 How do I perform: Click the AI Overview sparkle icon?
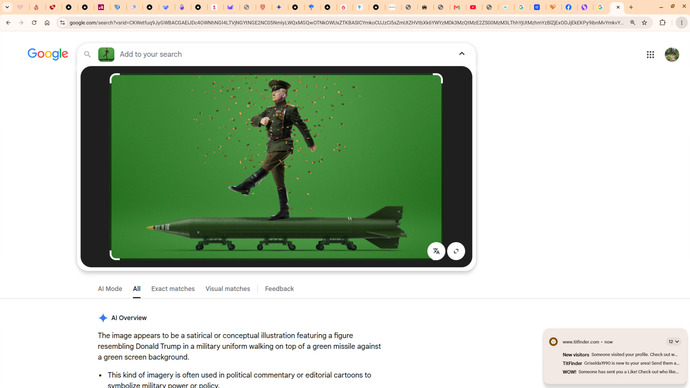(x=103, y=318)
